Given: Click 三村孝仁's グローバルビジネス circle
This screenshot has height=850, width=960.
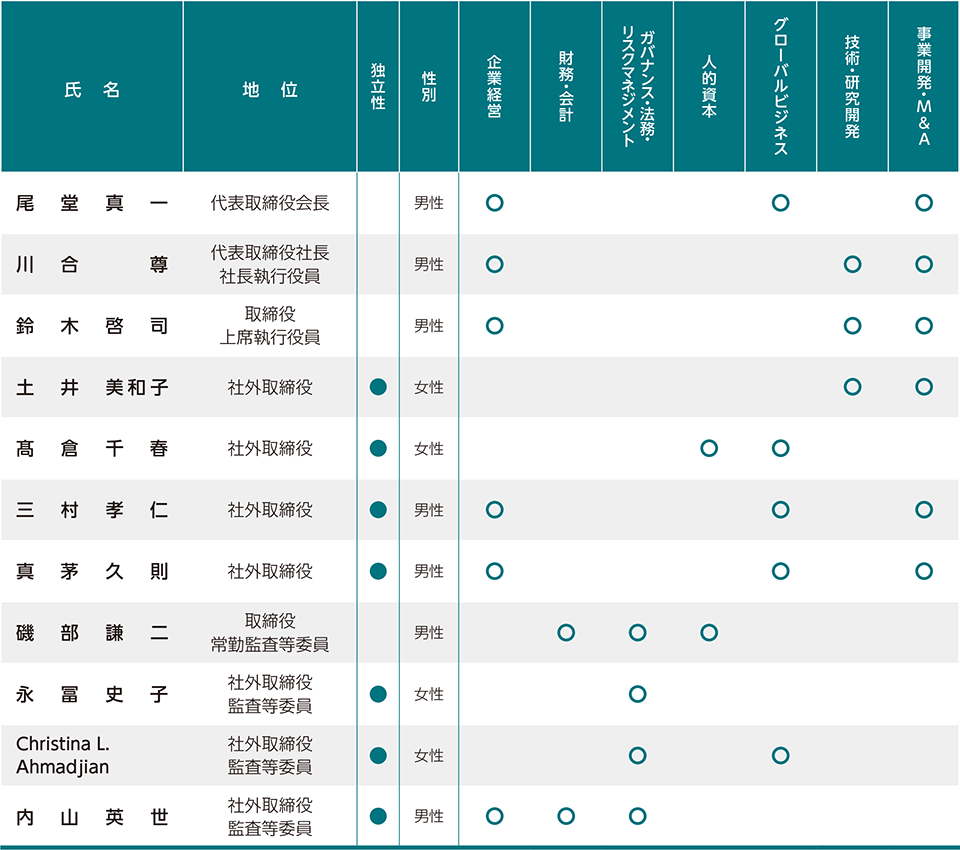Looking at the screenshot, I should [781, 510].
